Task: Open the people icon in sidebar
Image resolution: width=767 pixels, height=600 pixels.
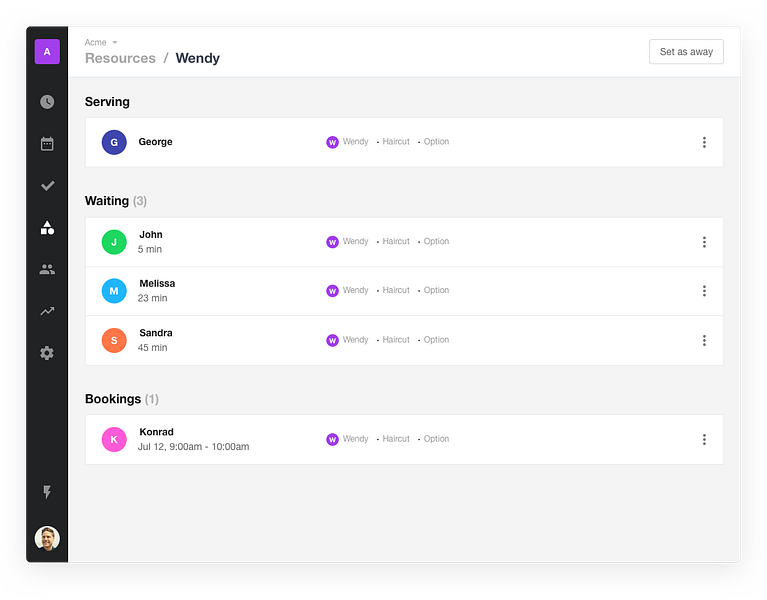Action: click(47, 269)
